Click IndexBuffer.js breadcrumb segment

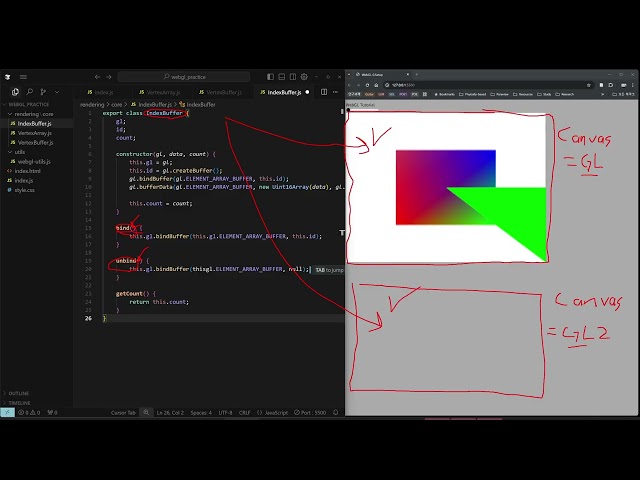[x=151, y=104]
